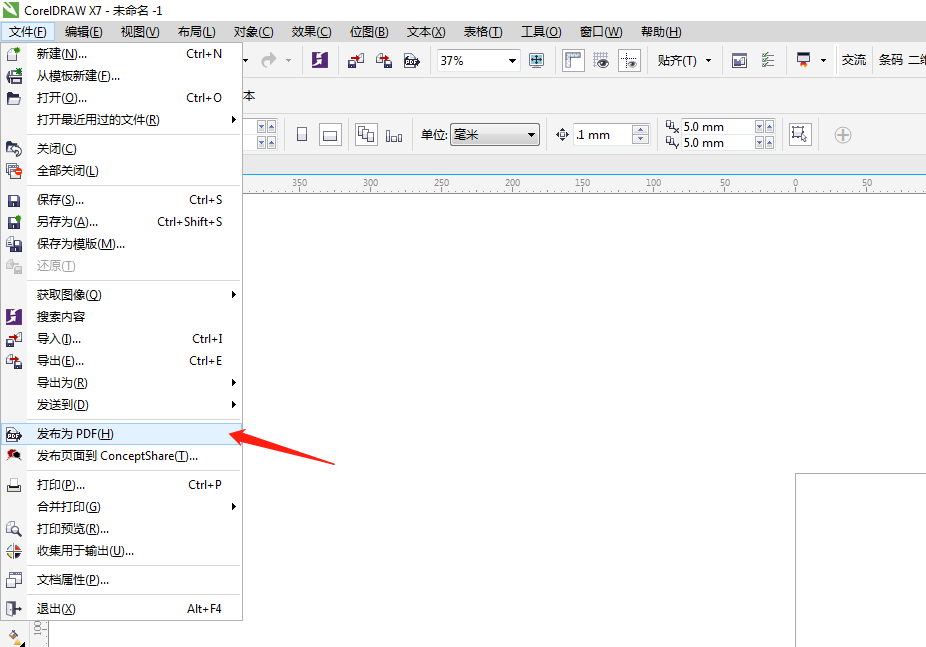
Task: Select 导入(I)... menu entry
Action: tap(122, 339)
